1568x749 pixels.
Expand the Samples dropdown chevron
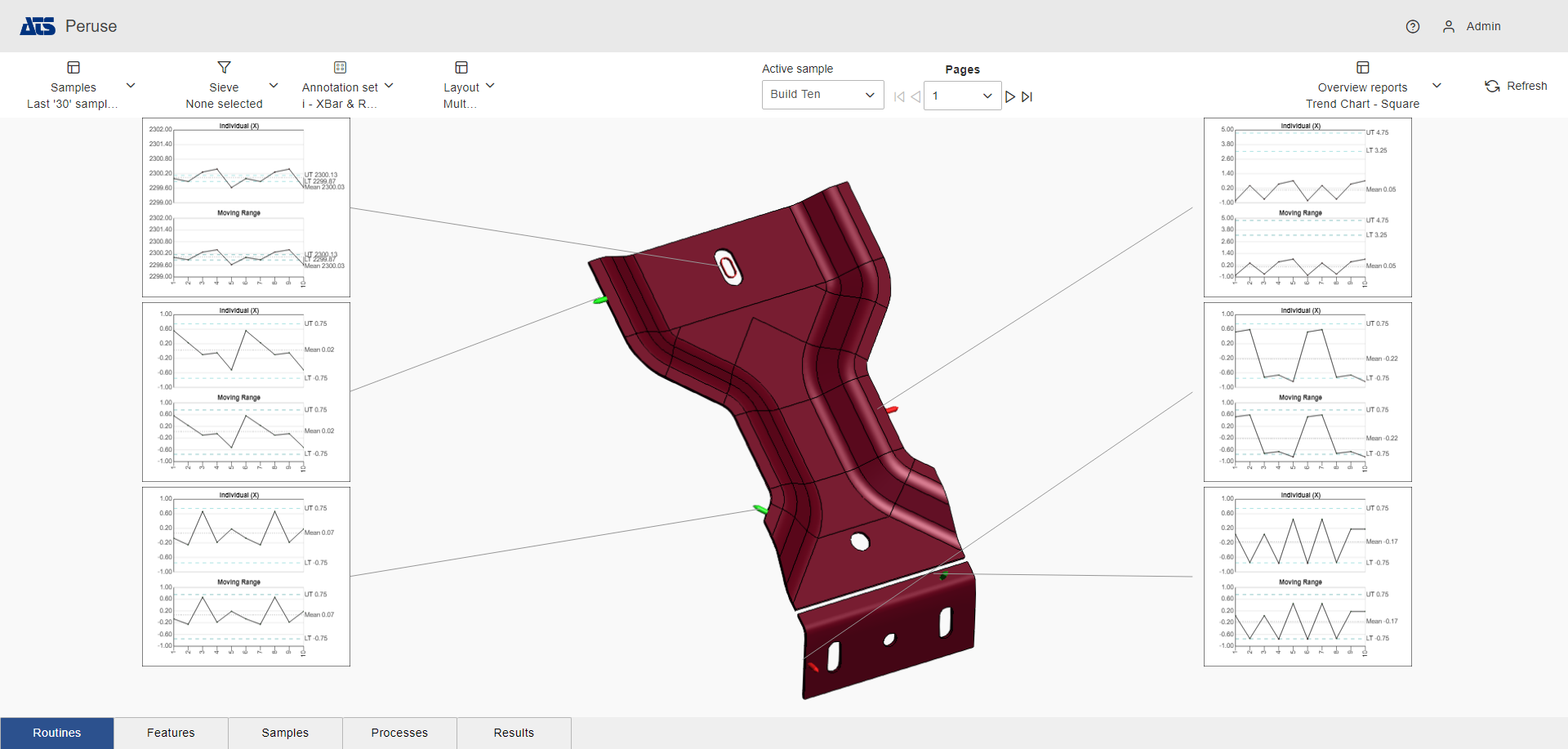131,86
